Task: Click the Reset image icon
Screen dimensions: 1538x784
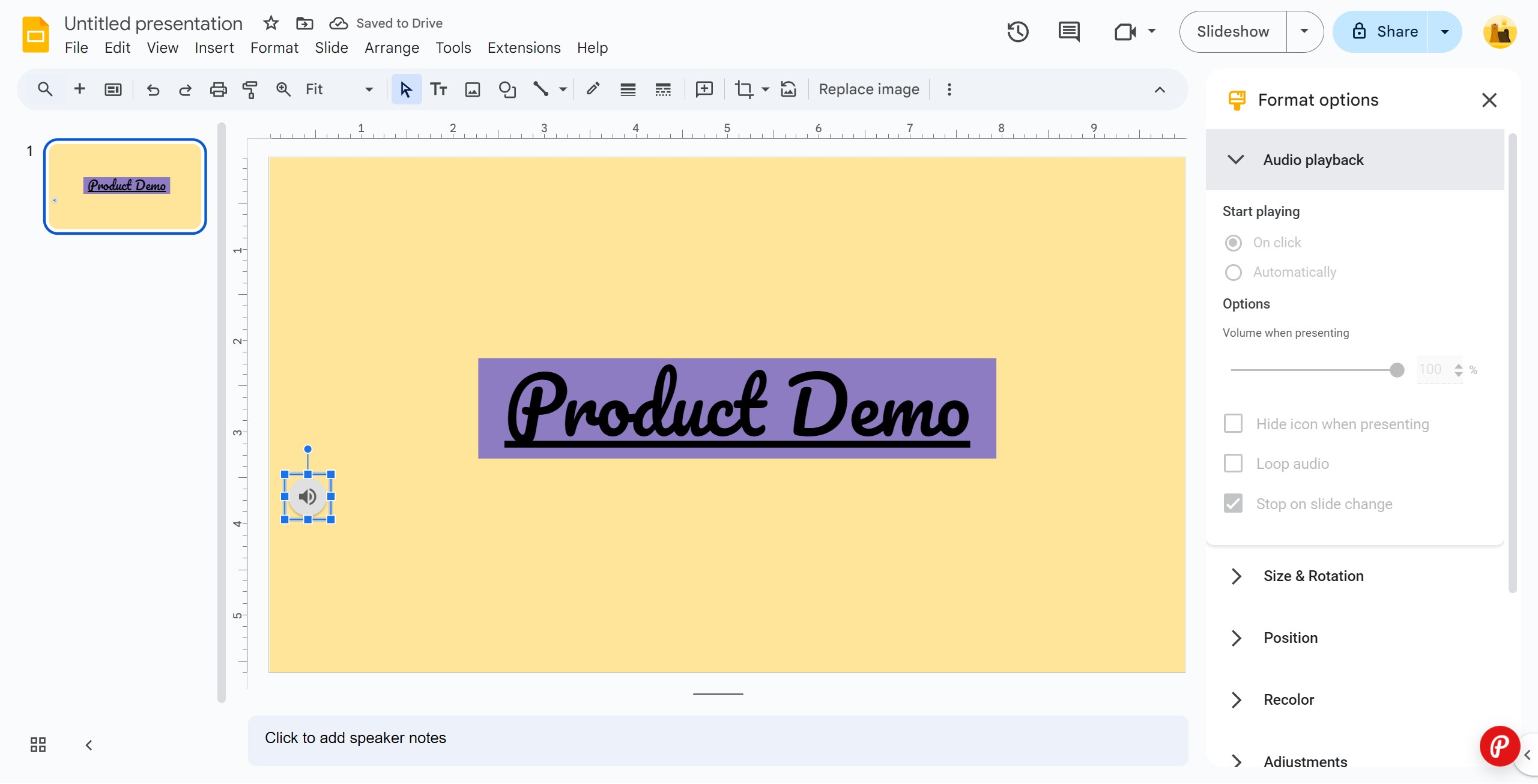Action: coord(789,89)
